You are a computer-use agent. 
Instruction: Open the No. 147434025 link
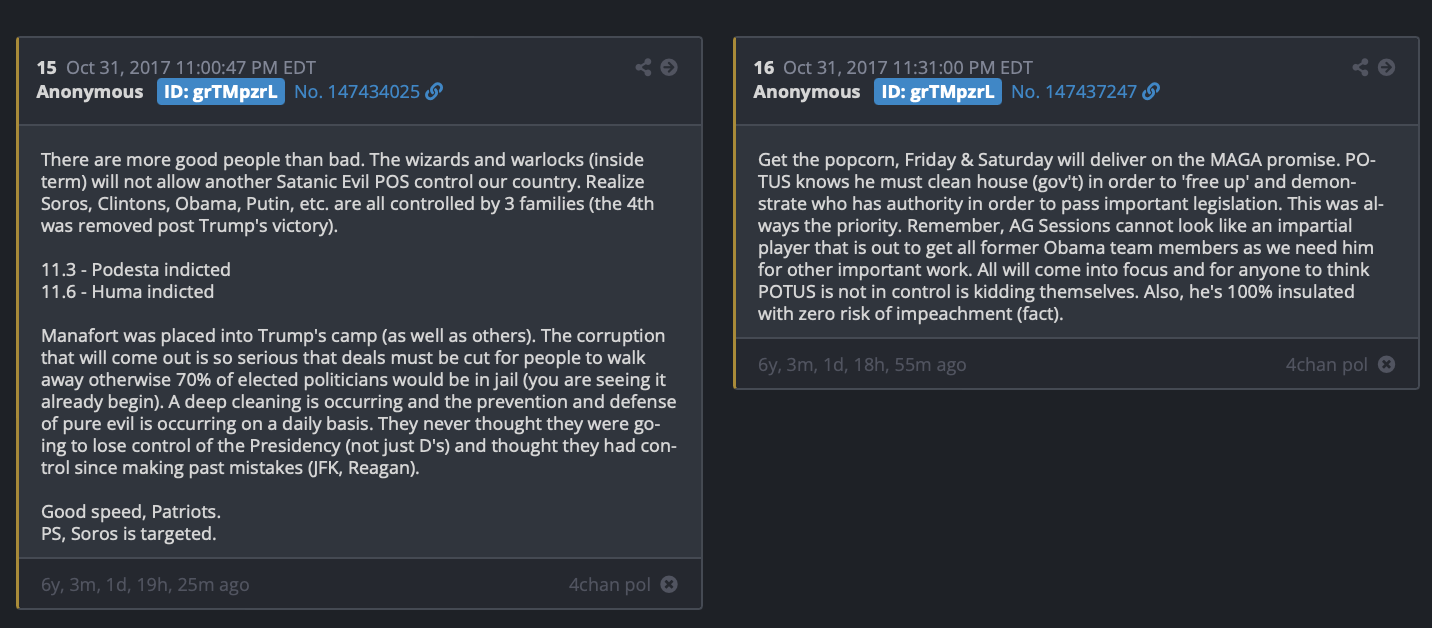(x=357, y=92)
